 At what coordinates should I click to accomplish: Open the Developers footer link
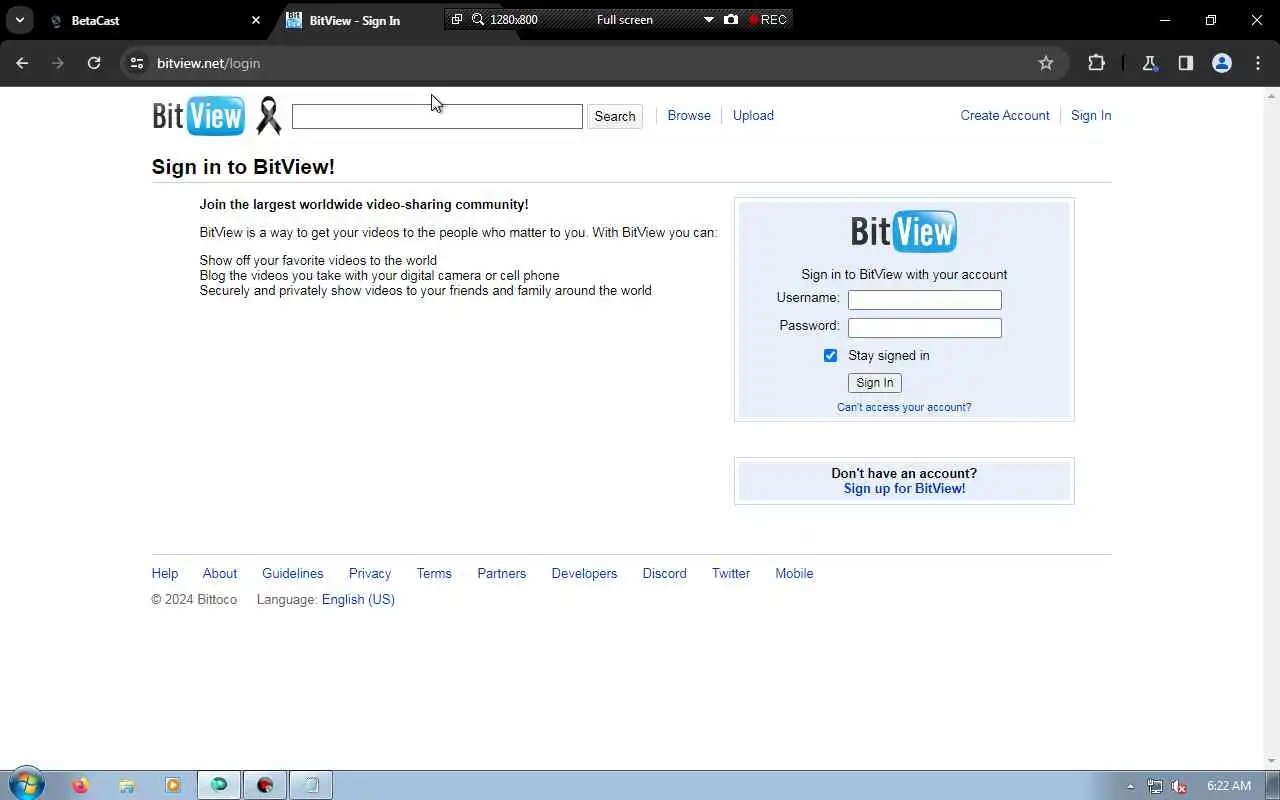click(584, 573)
